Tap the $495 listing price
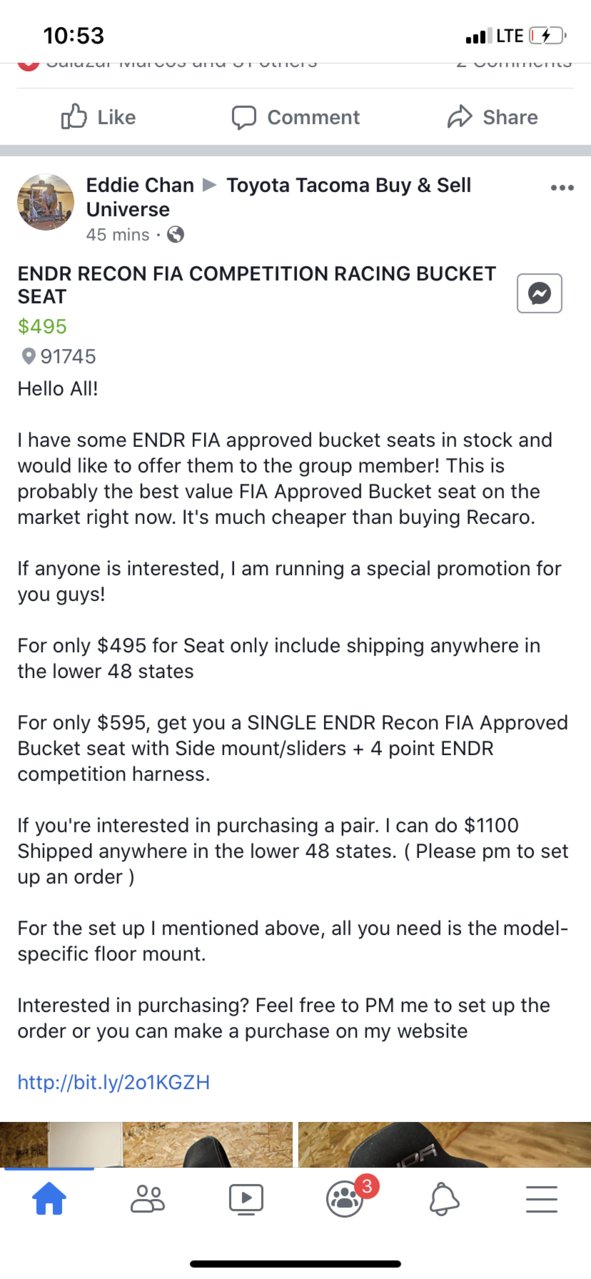 click(42, 326)
